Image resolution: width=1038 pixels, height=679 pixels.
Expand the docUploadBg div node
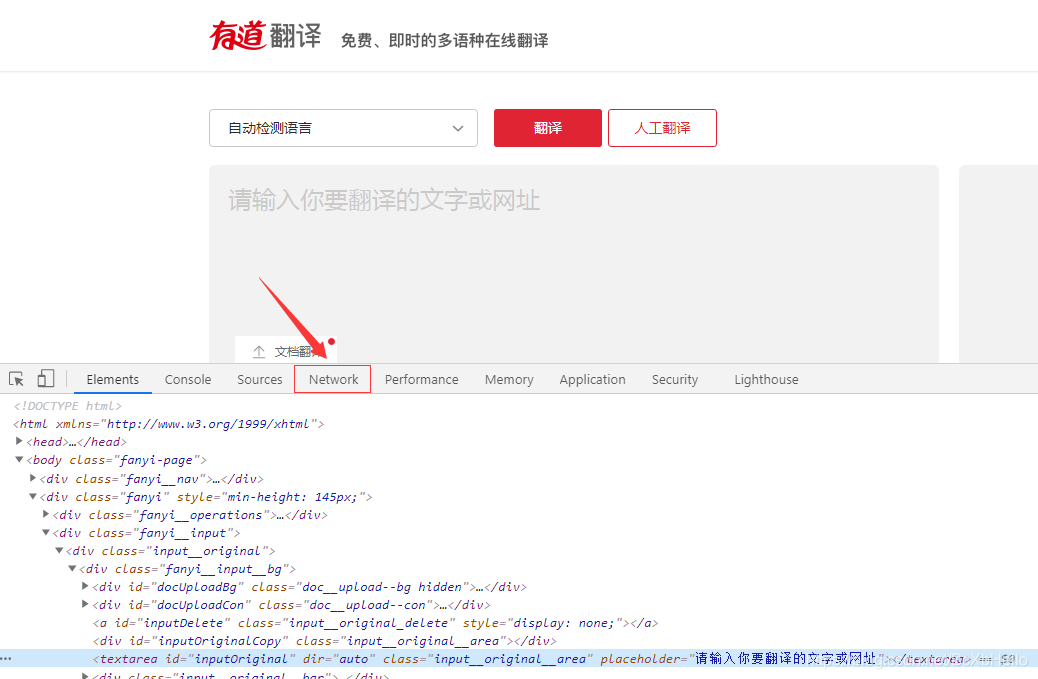85,586
